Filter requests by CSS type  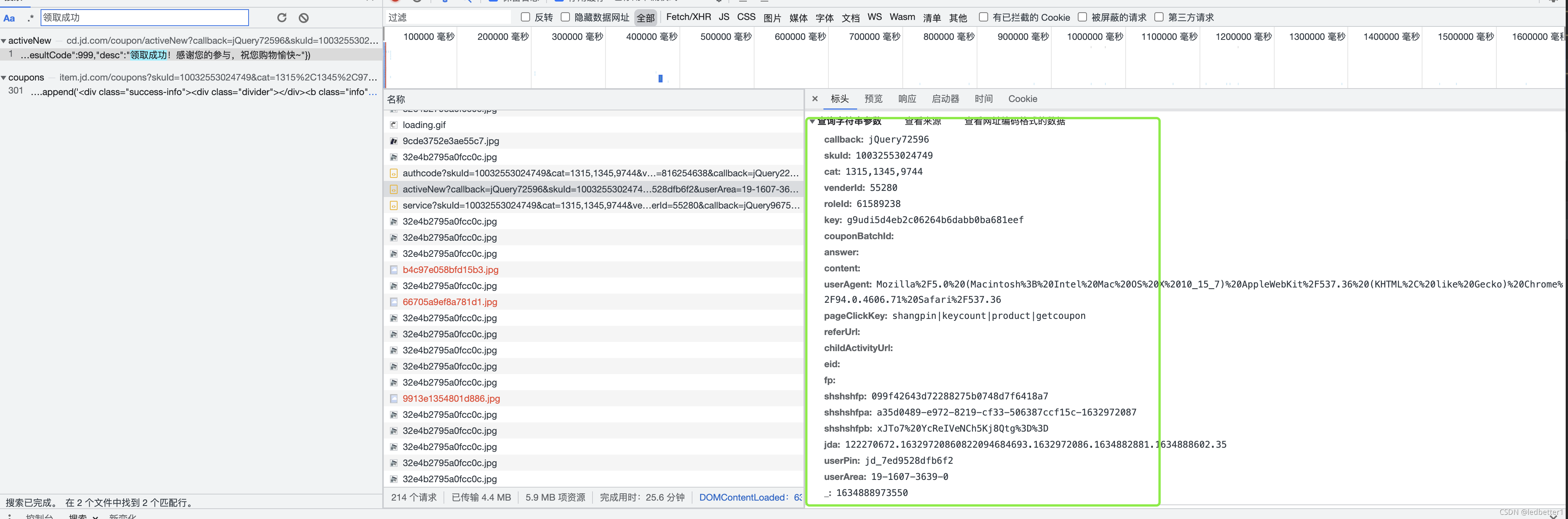746,17
